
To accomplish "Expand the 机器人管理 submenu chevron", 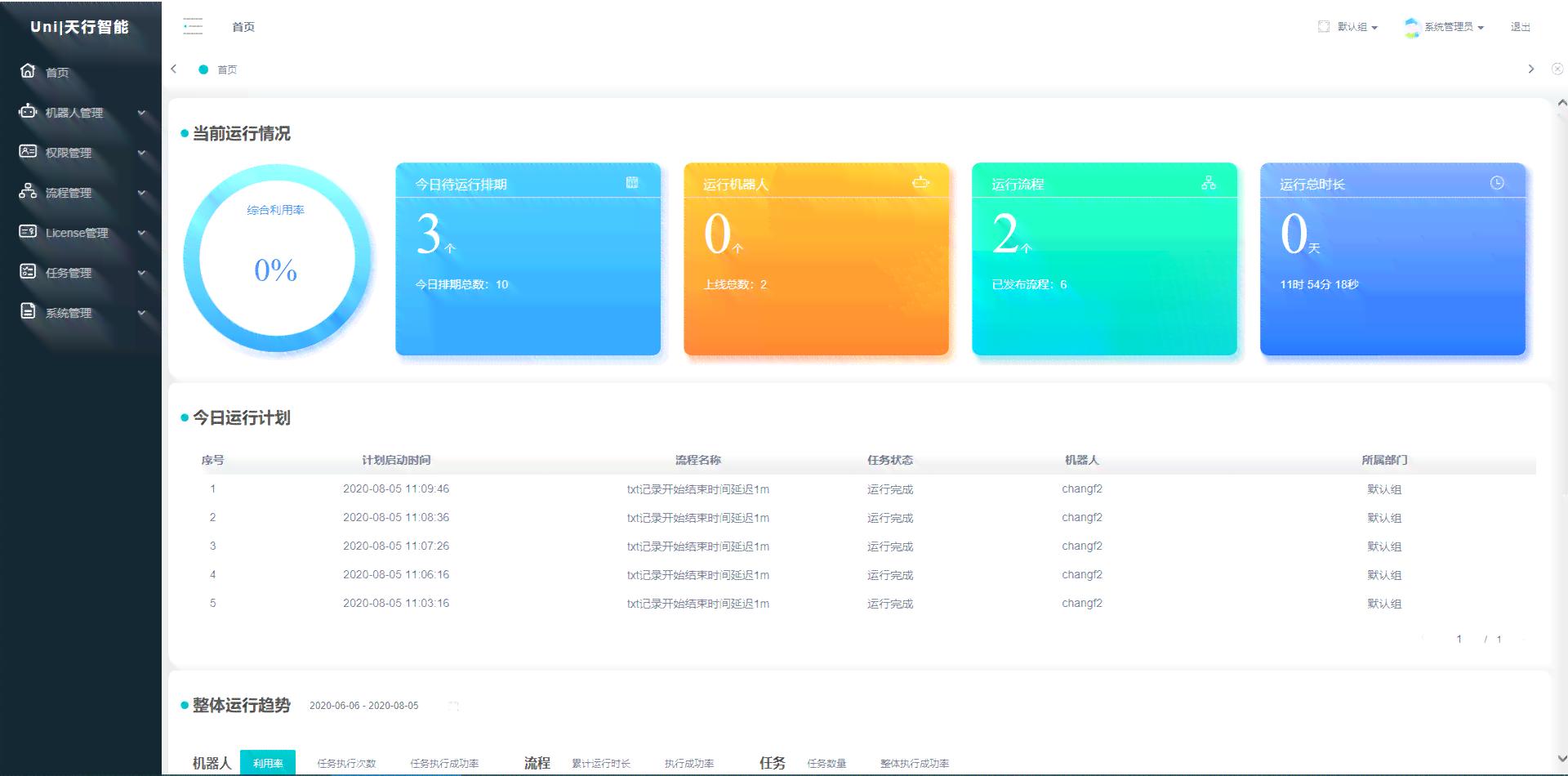I will click(141, 113).
